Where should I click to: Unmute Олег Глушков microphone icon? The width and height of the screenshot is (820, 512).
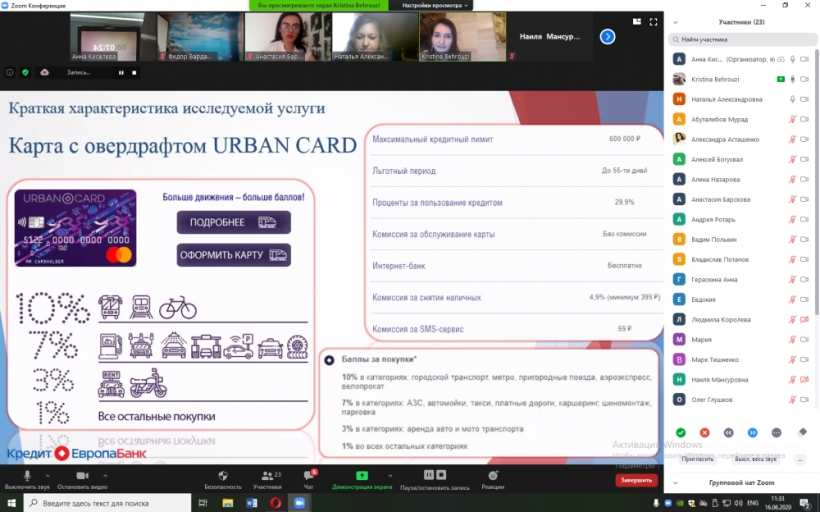[792, 400]
